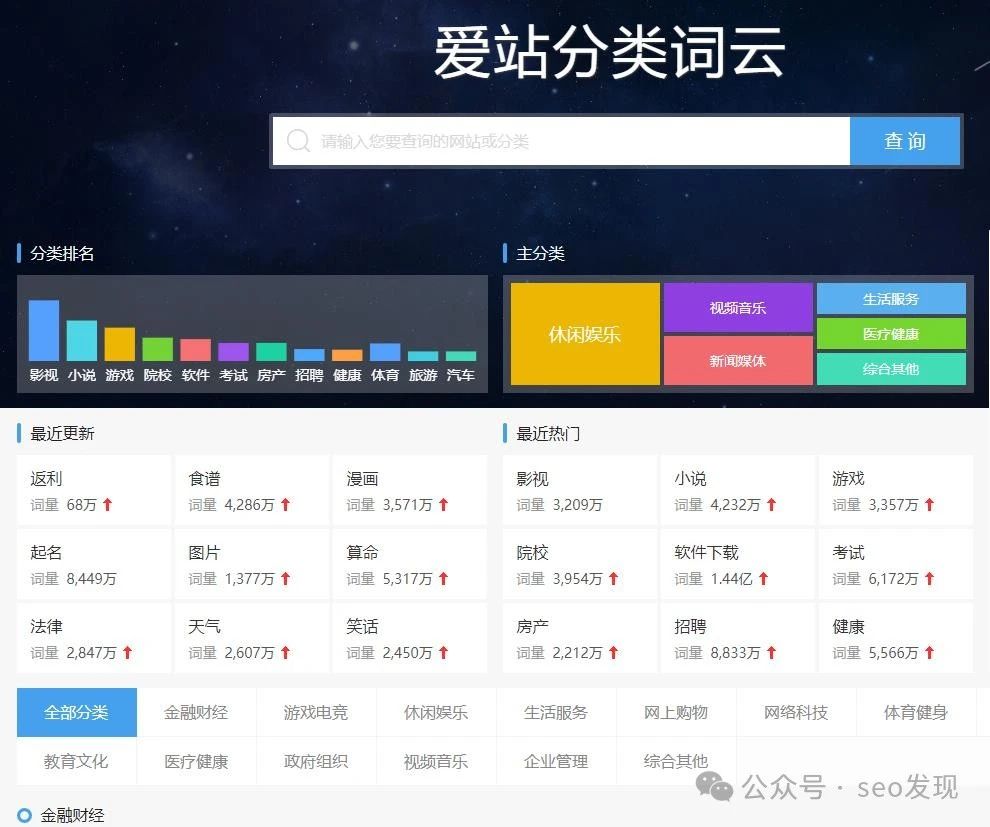
Task: Click the red up arrow beside 6,172万
Action: (x=929, y=578)
